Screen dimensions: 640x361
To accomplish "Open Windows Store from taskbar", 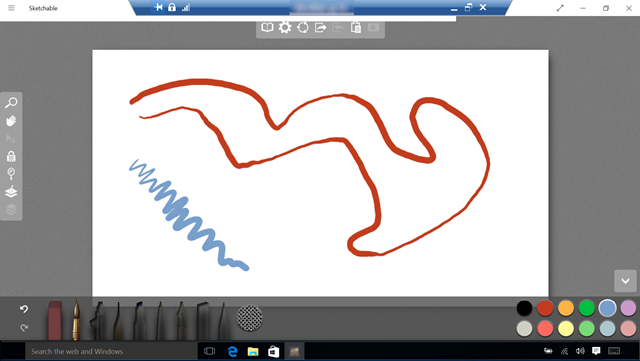I will tap(273, 351).
